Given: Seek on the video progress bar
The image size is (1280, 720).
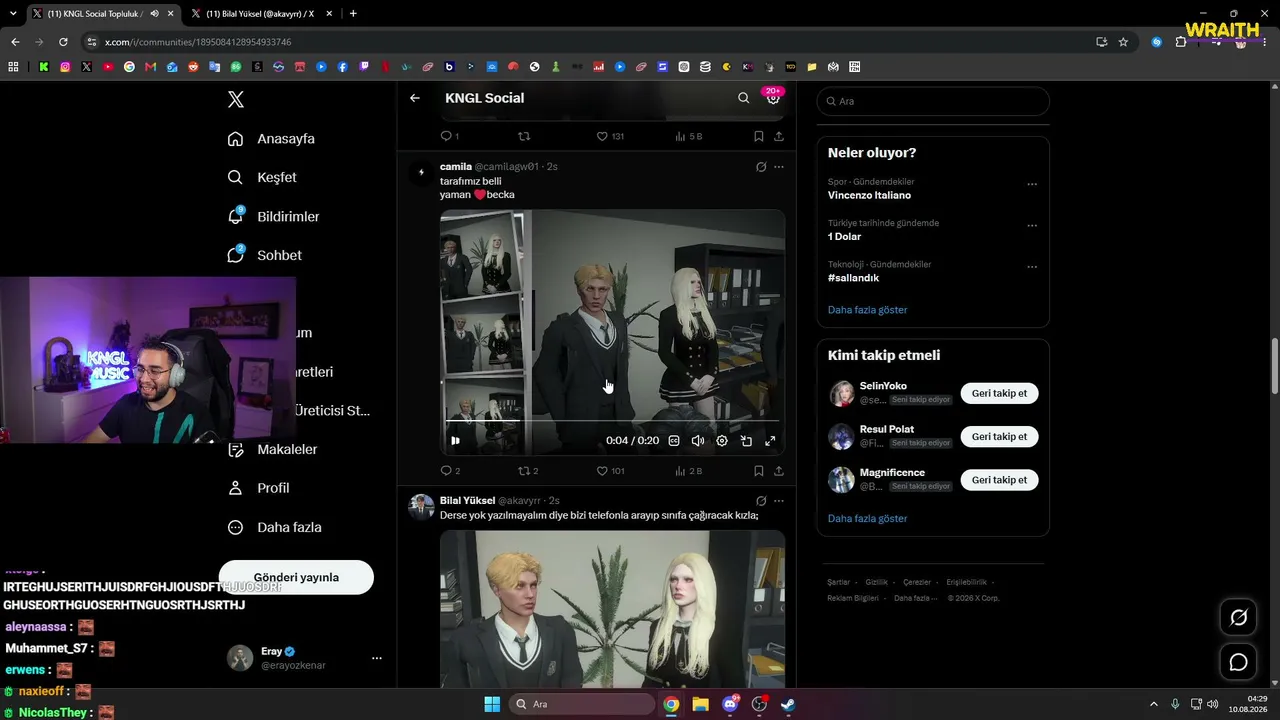Looking at the screenshot, I should click(612, 422).
